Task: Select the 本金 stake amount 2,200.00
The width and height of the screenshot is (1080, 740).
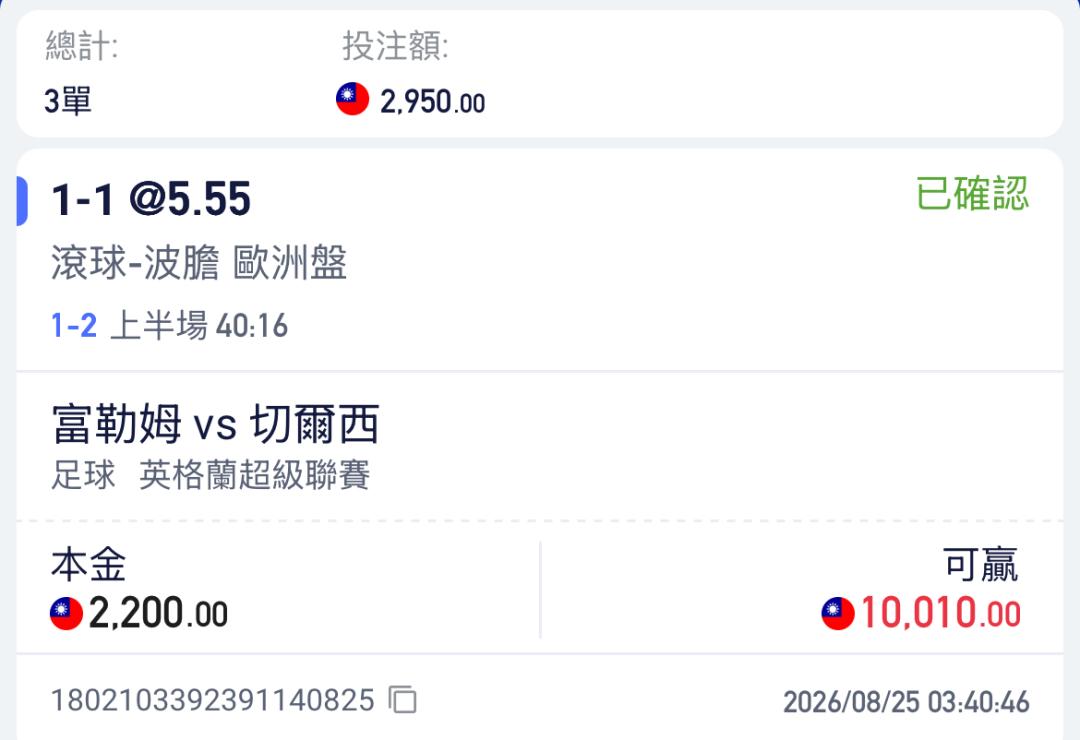Action: [x=158, y=613]
